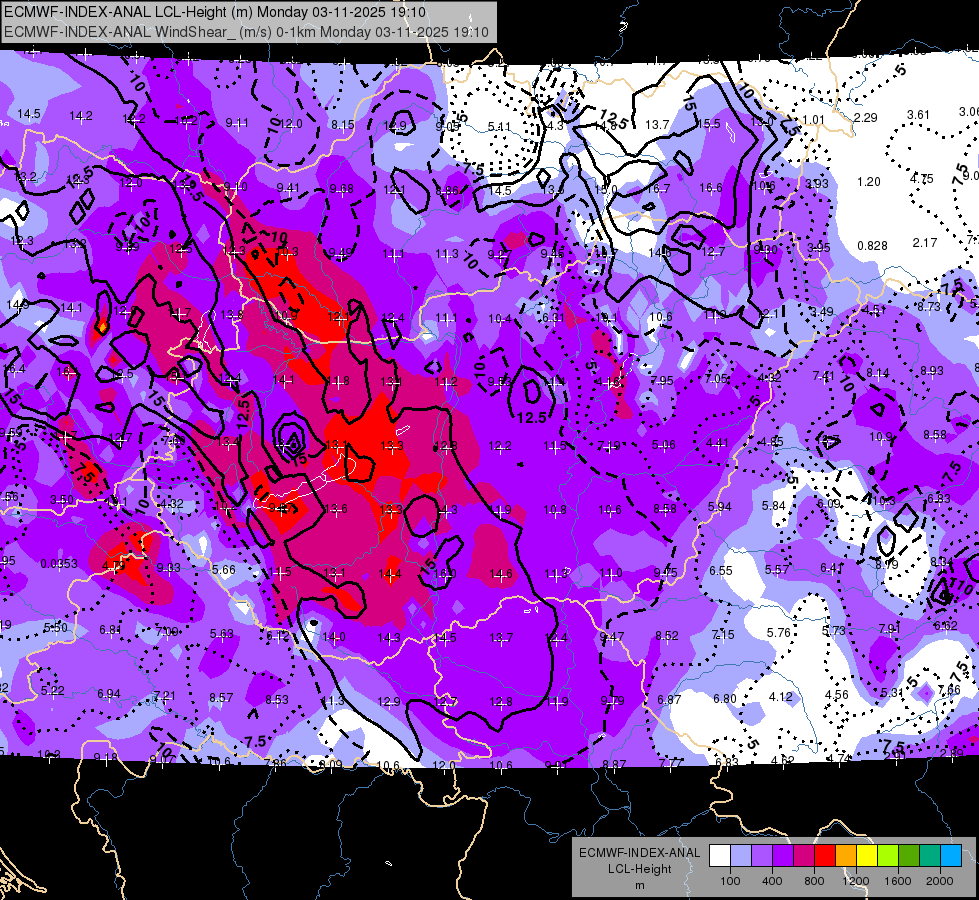The height and width of the screenshot is (900, 979).
Task: Click the grid value 15.5
Action: 709,124
